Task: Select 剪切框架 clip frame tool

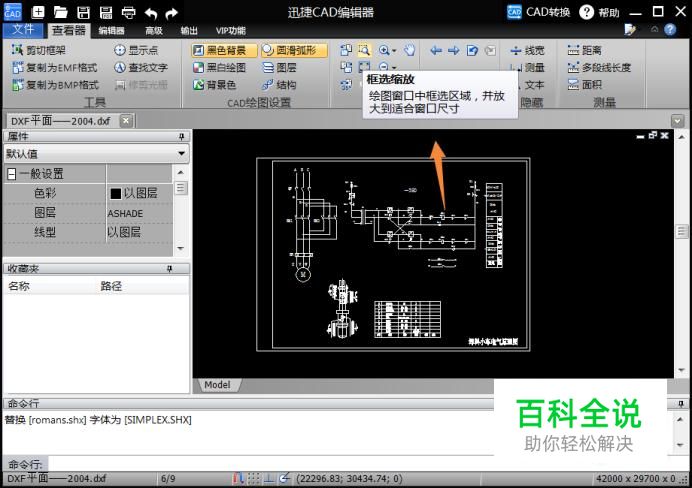Action: (x=39, y=50)
